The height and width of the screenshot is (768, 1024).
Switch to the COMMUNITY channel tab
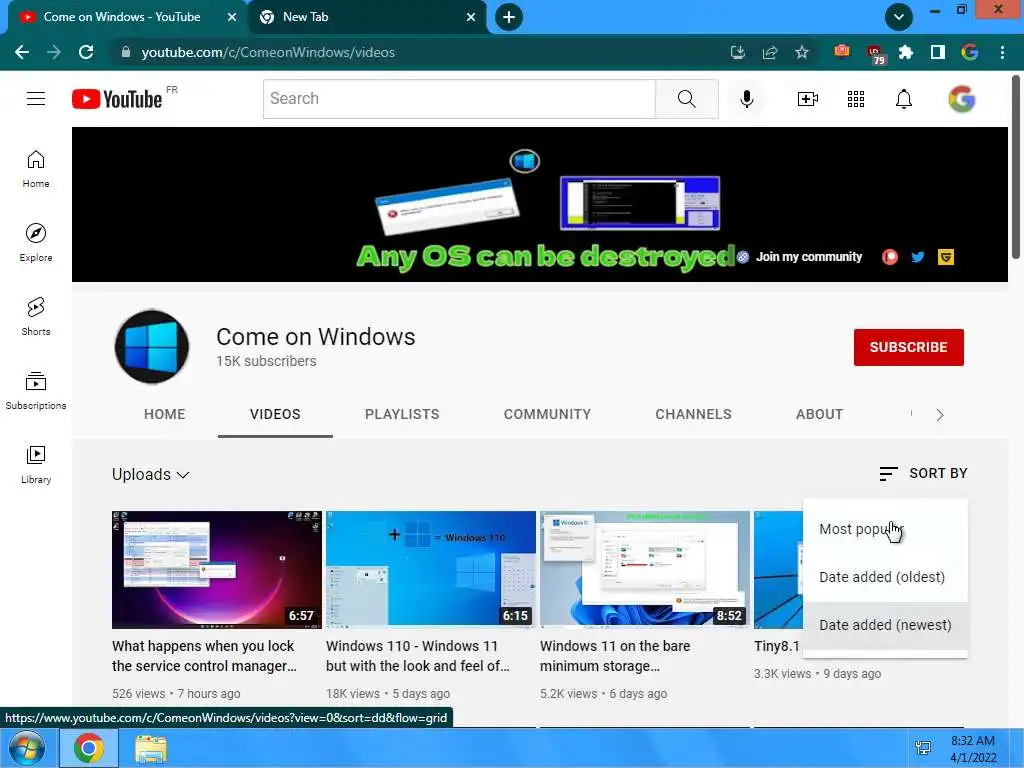(x=547, y=414)
